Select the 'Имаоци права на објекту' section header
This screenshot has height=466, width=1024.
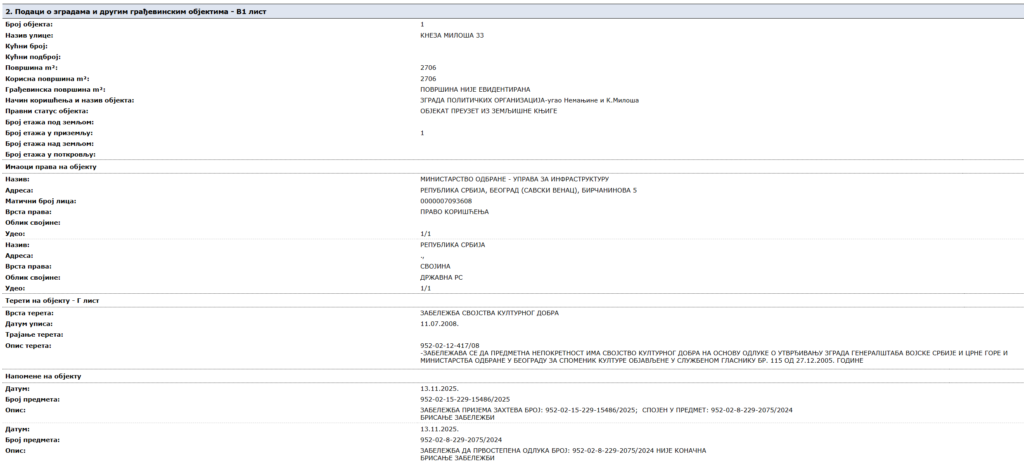(50, 166)
